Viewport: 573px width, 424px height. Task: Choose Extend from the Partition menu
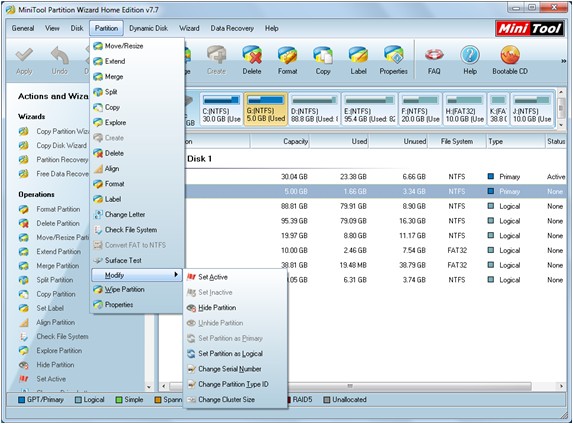click(137, 61)
